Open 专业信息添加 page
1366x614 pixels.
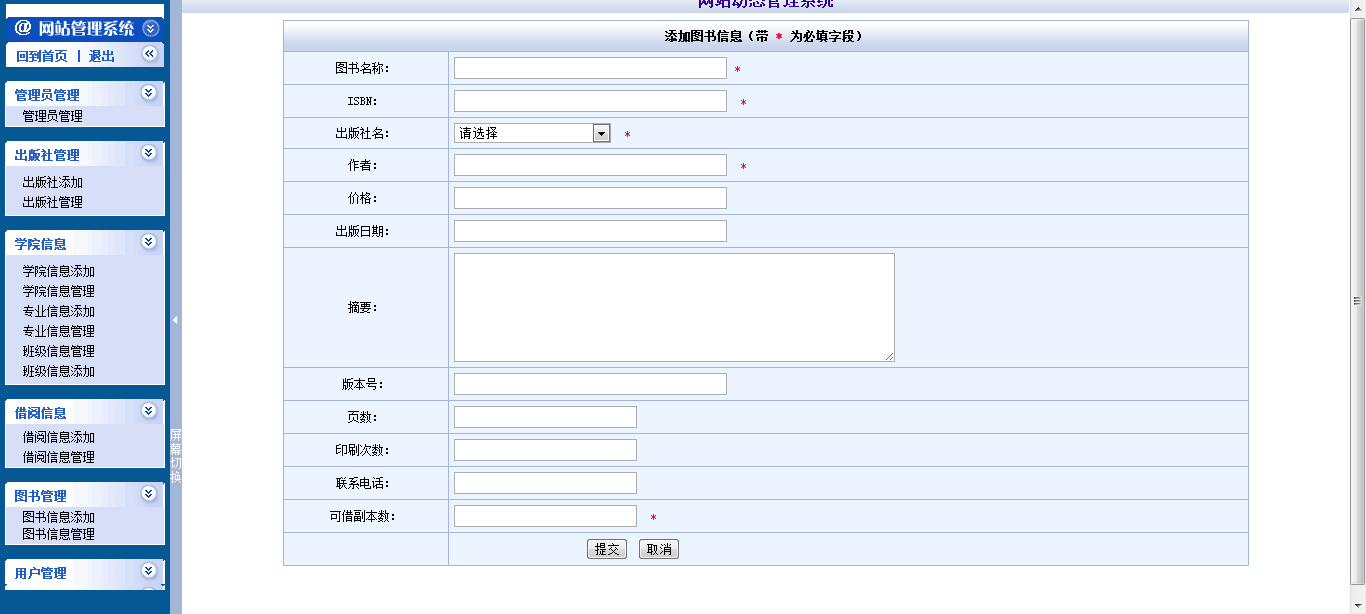point(59,311)
